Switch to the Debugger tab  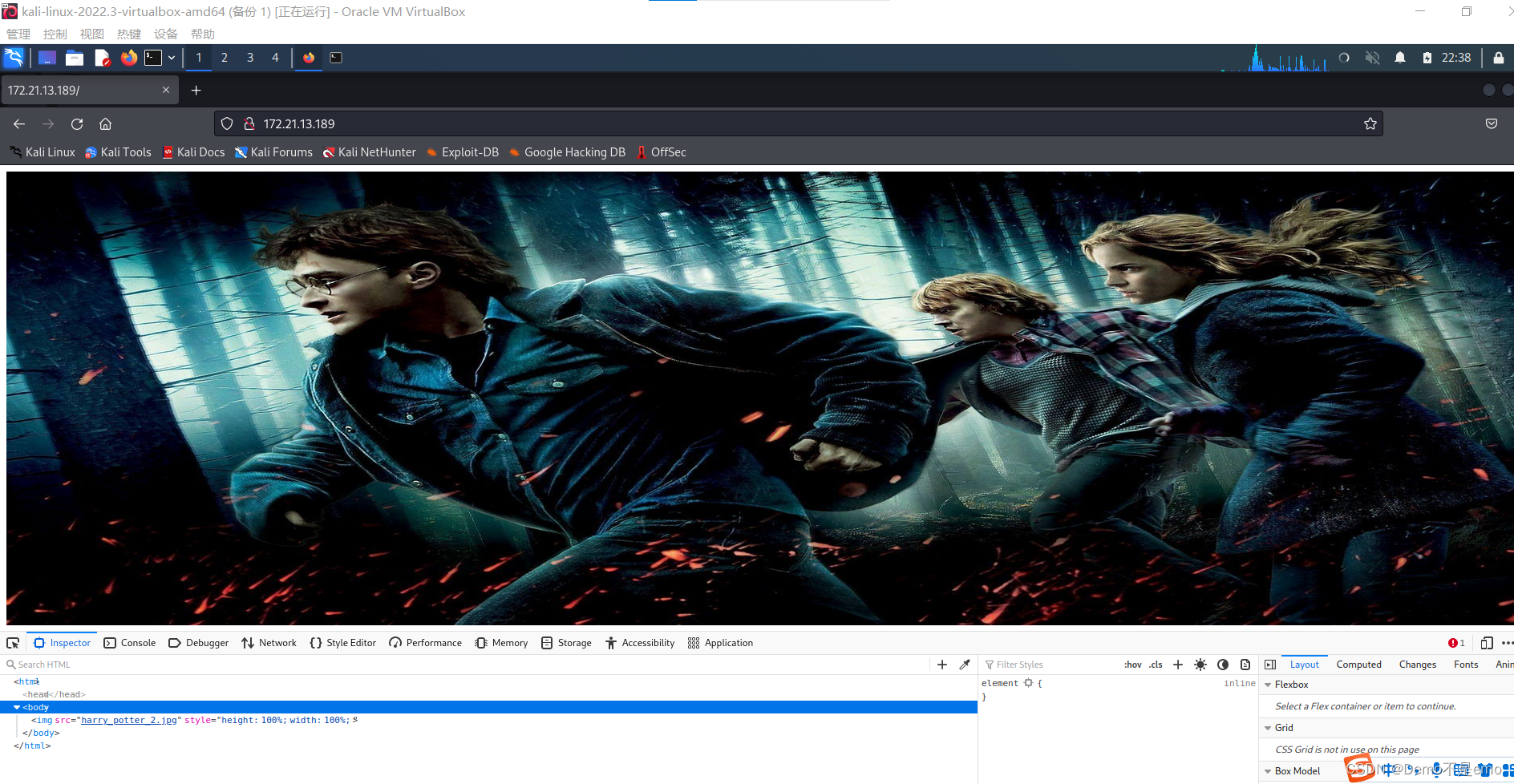click(199, 643)
